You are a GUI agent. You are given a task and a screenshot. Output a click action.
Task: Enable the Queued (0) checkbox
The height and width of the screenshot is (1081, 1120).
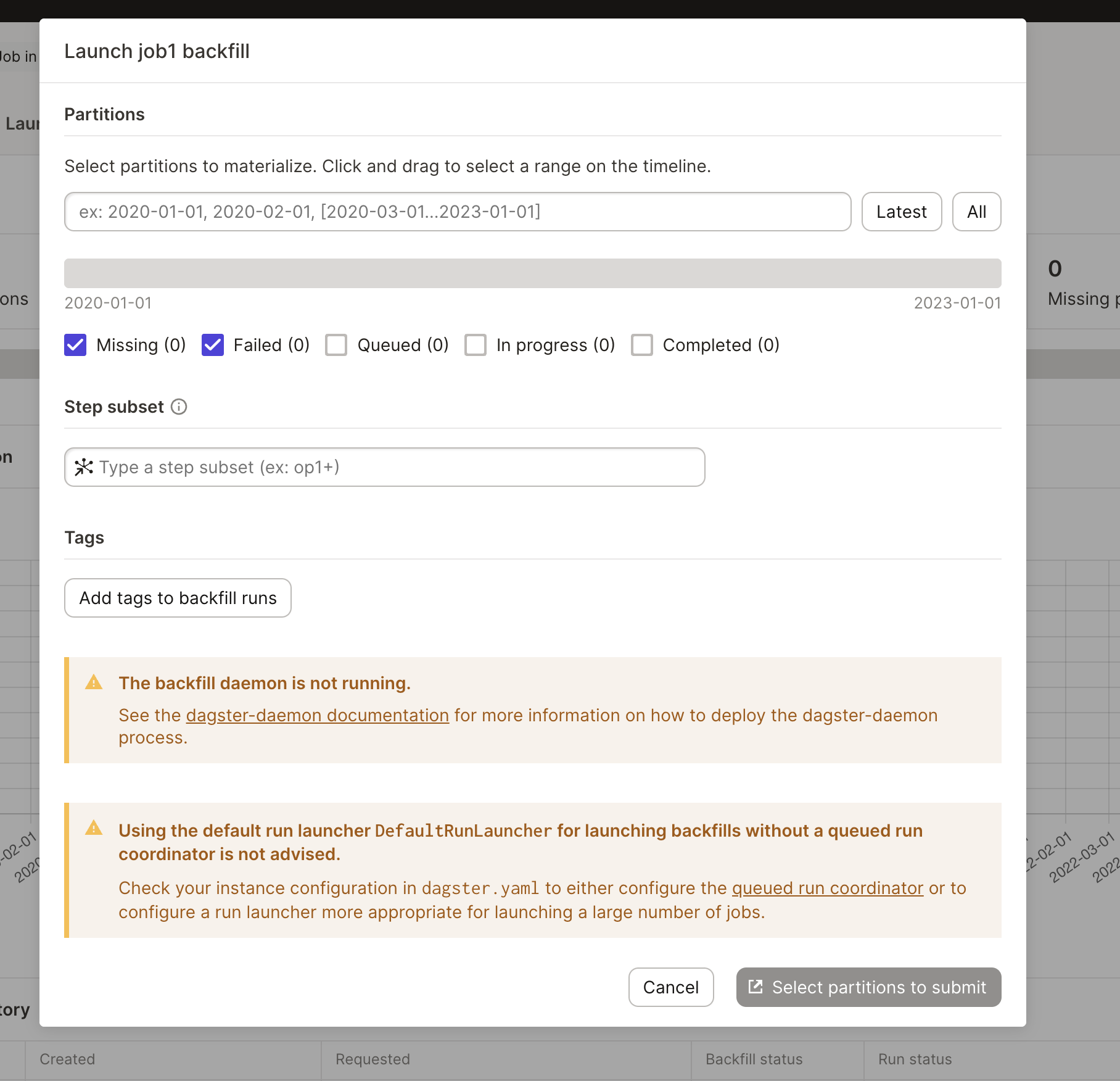tap(336, 345)
